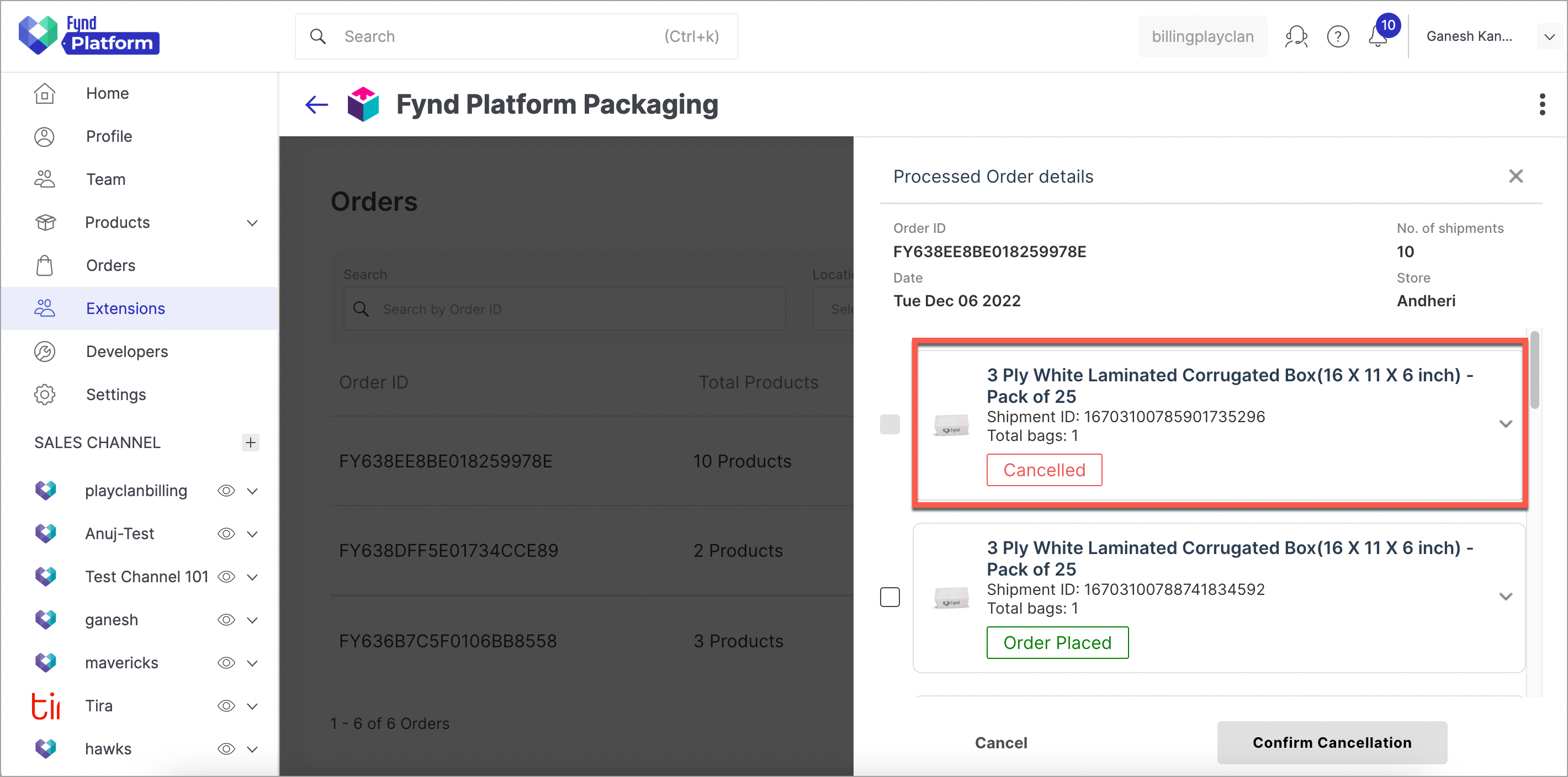Screen dimensions: 1568x777
Task: Click the Developers icon in sidebar
Action: (x=45, y=352)
